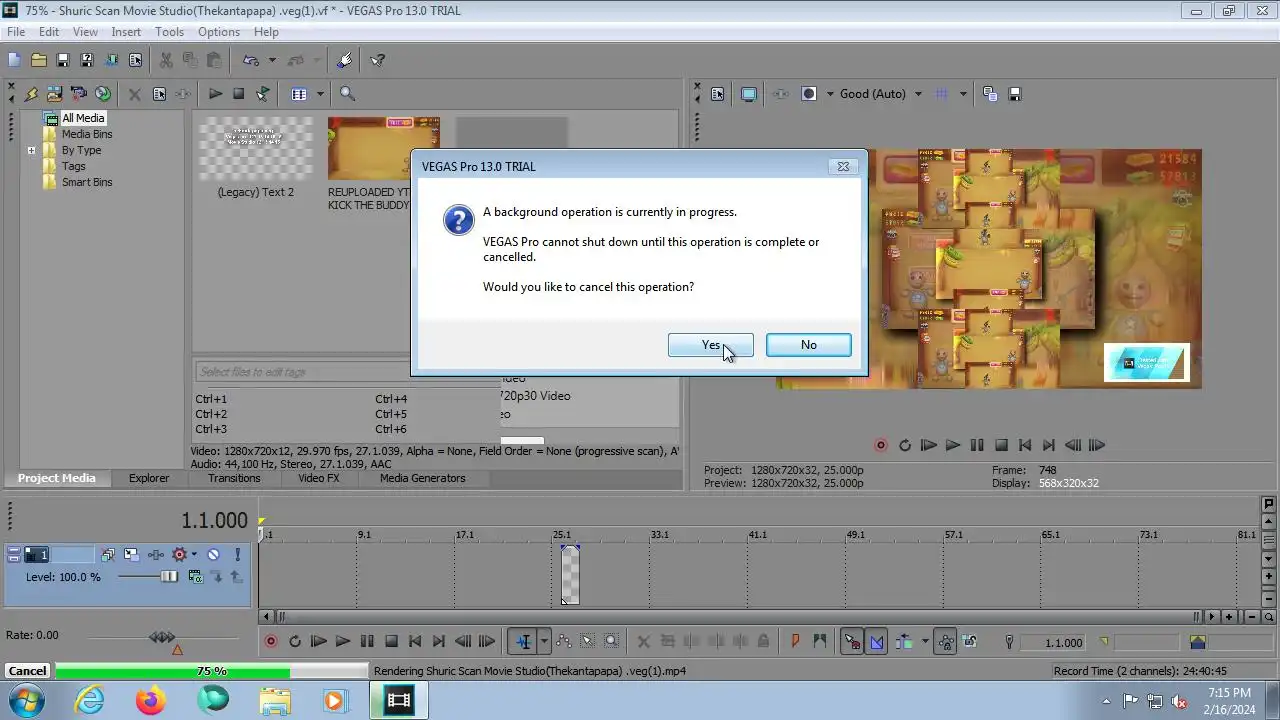The image size is (1280, 720).
Task: Start media preview in Project Media toolbar
Action: tap(215, 94)
